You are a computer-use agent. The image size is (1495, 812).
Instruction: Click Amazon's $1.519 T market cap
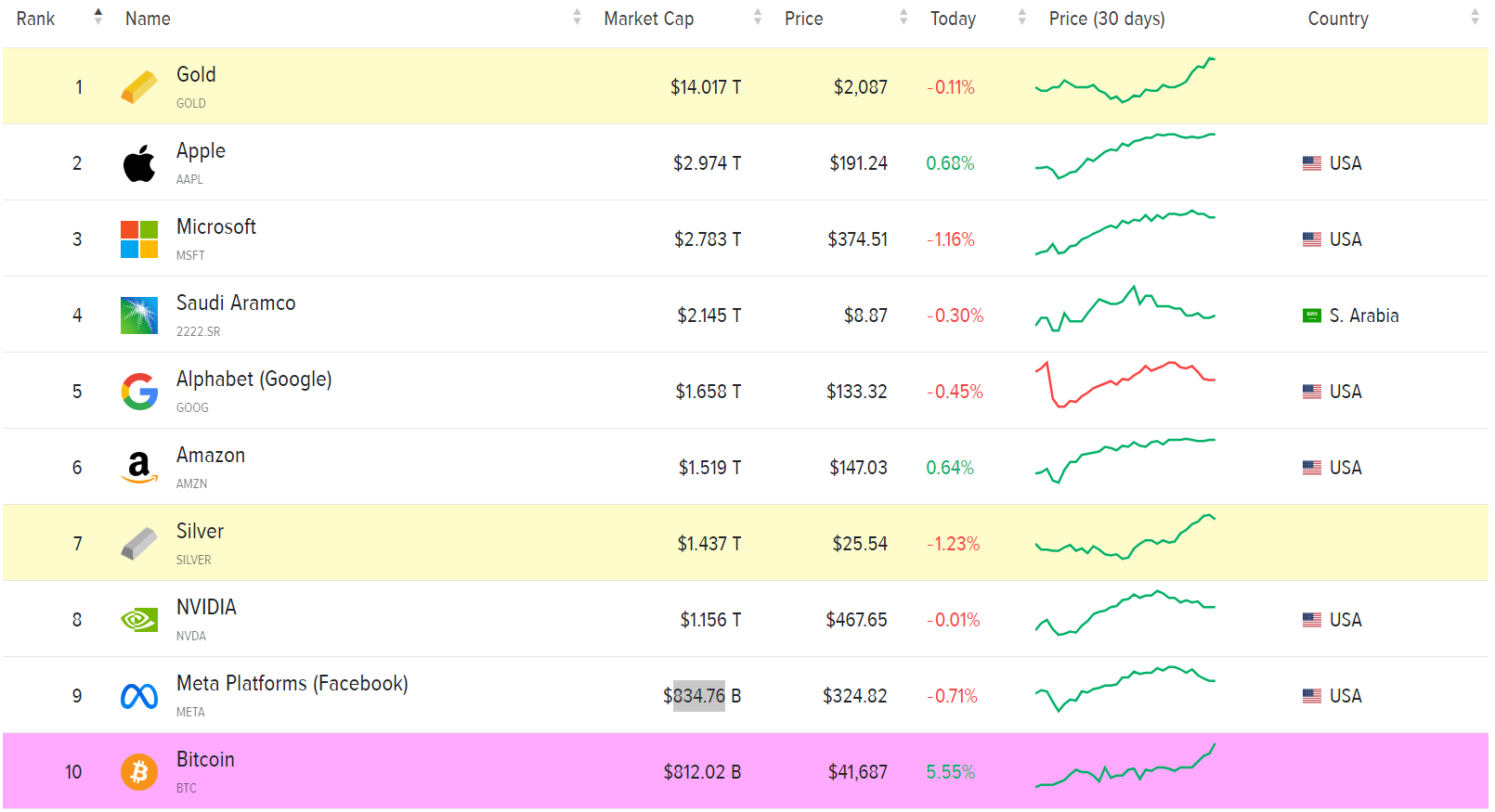(710, 468)
